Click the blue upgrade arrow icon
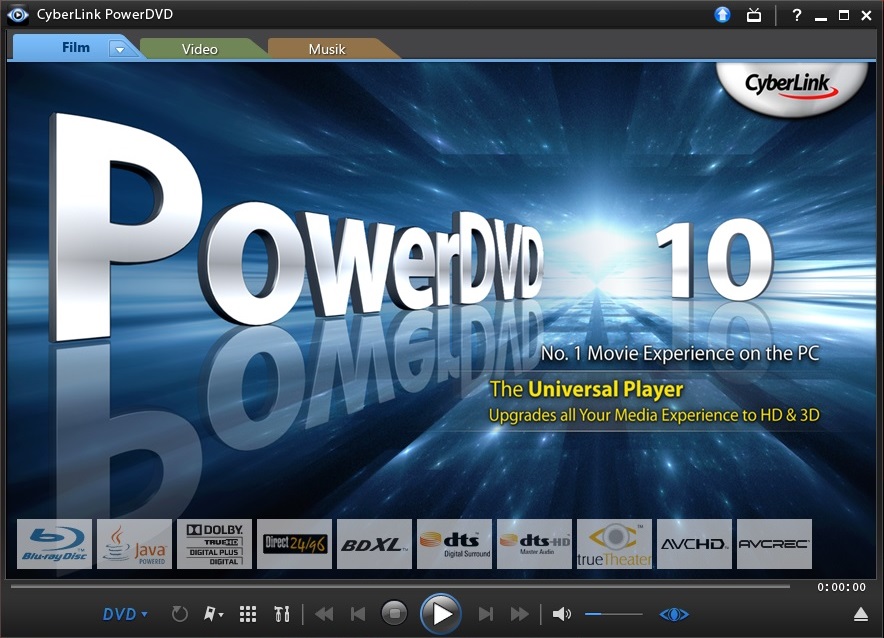Image resolution: width=884 pixels, height=638 pixels. pyautogui.click(x=722, y=15)
